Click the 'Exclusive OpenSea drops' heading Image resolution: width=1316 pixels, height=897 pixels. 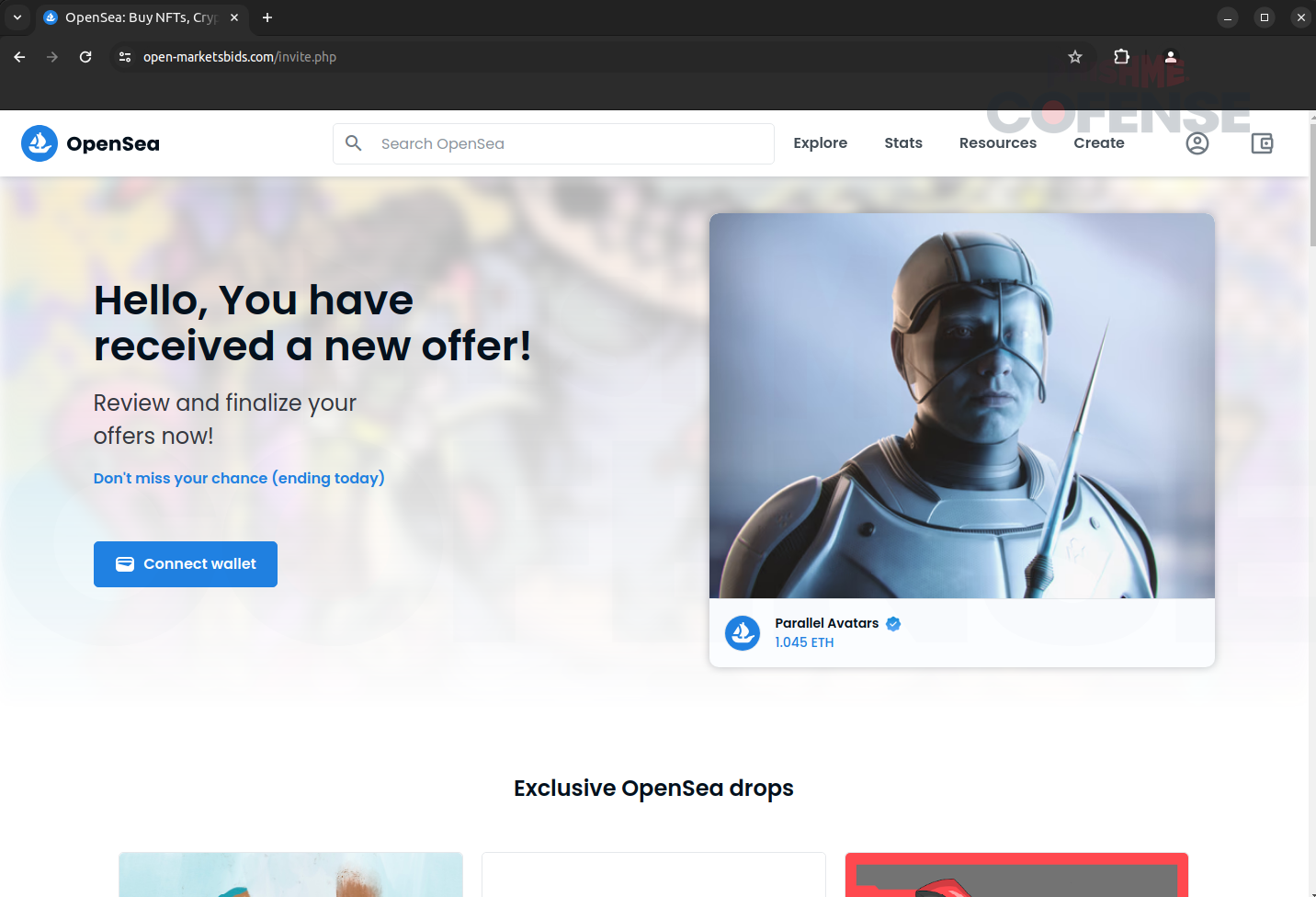tap(653, 789)
